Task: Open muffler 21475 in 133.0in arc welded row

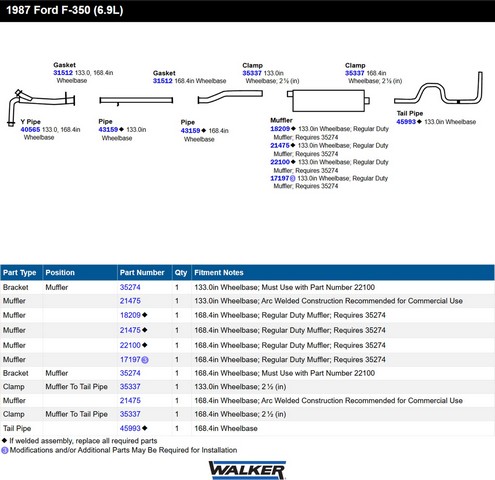Action: click(130, 301)
